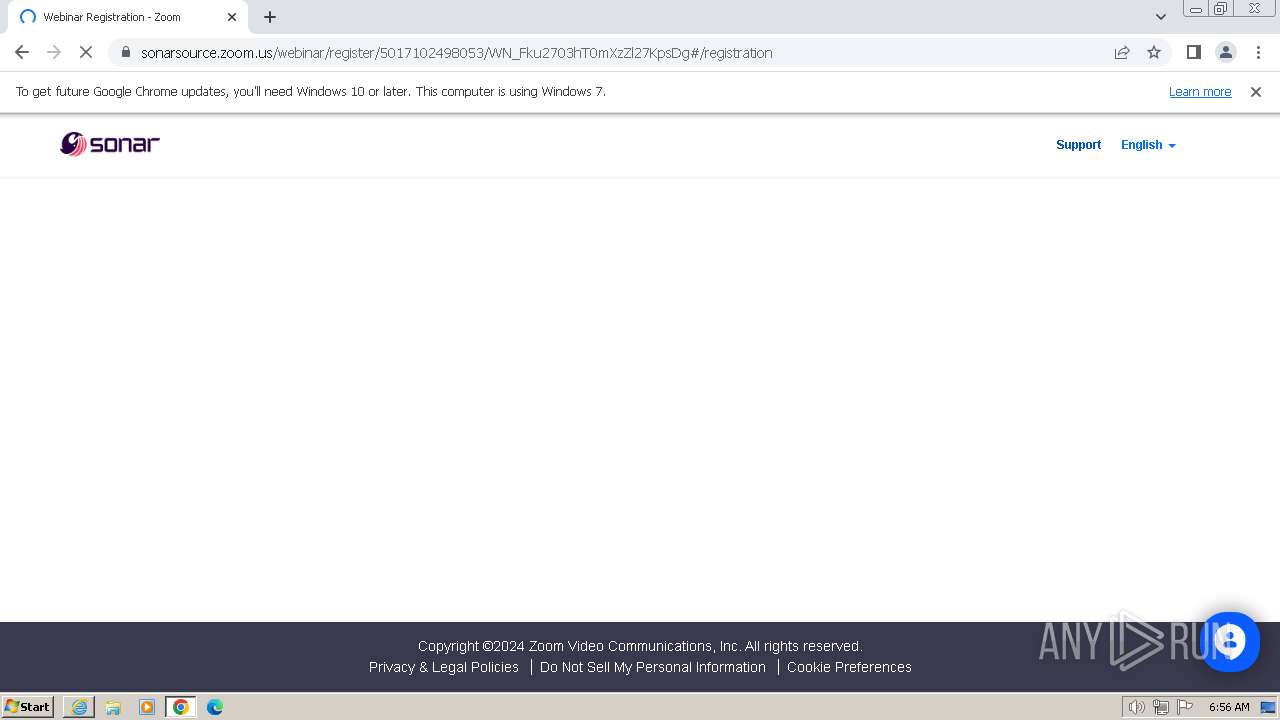1280x720 pixels.
Task: Click the volume speaker tray icon
Action: tap(1136, 707)
